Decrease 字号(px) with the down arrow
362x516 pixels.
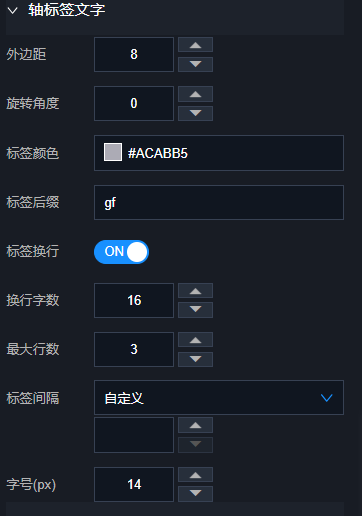coord(195,494)
